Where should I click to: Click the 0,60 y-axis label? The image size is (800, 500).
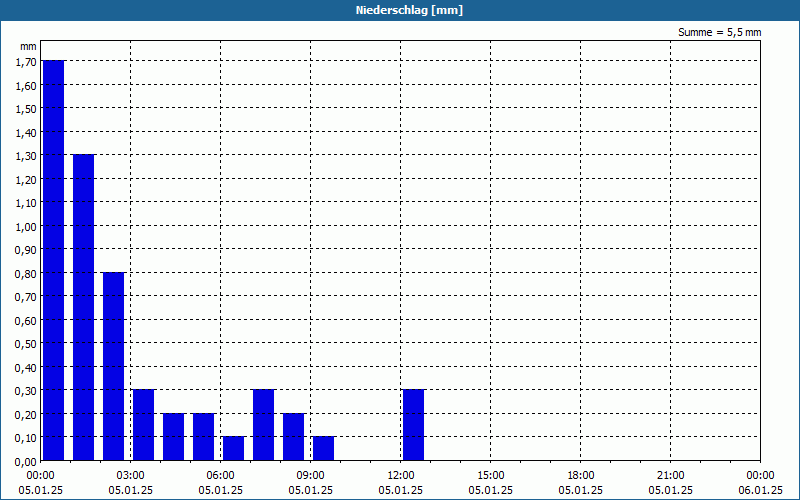coord(27,320)
